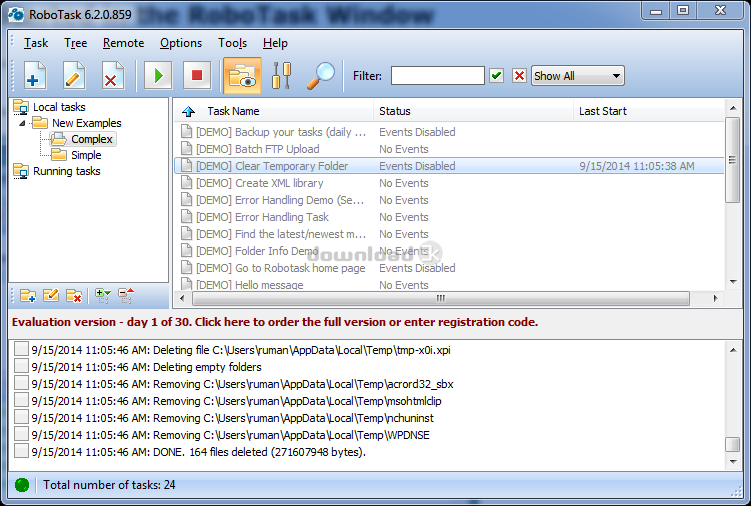
Task: Click the Edit Task pencil icon
Action: tap(73, 76)
